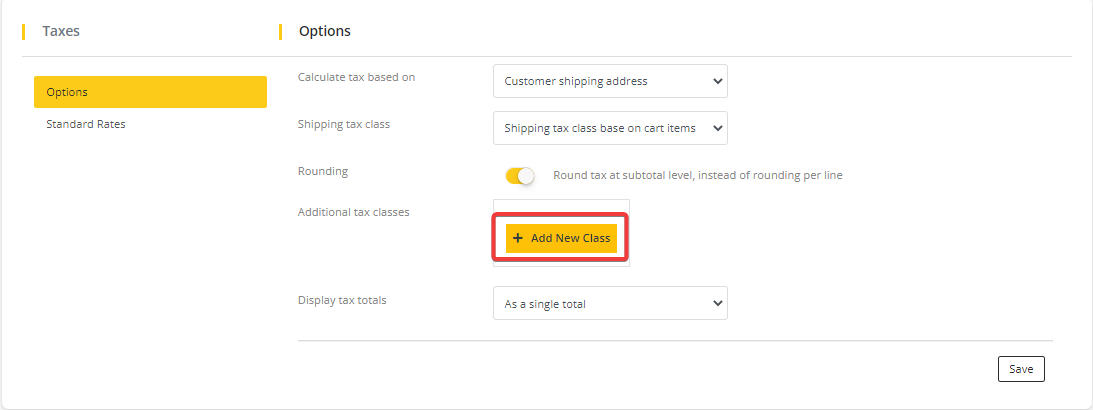This screenshot has height=410, width=1093.
Task: Toggle the Rounding switch
Action: coord(520,175)
